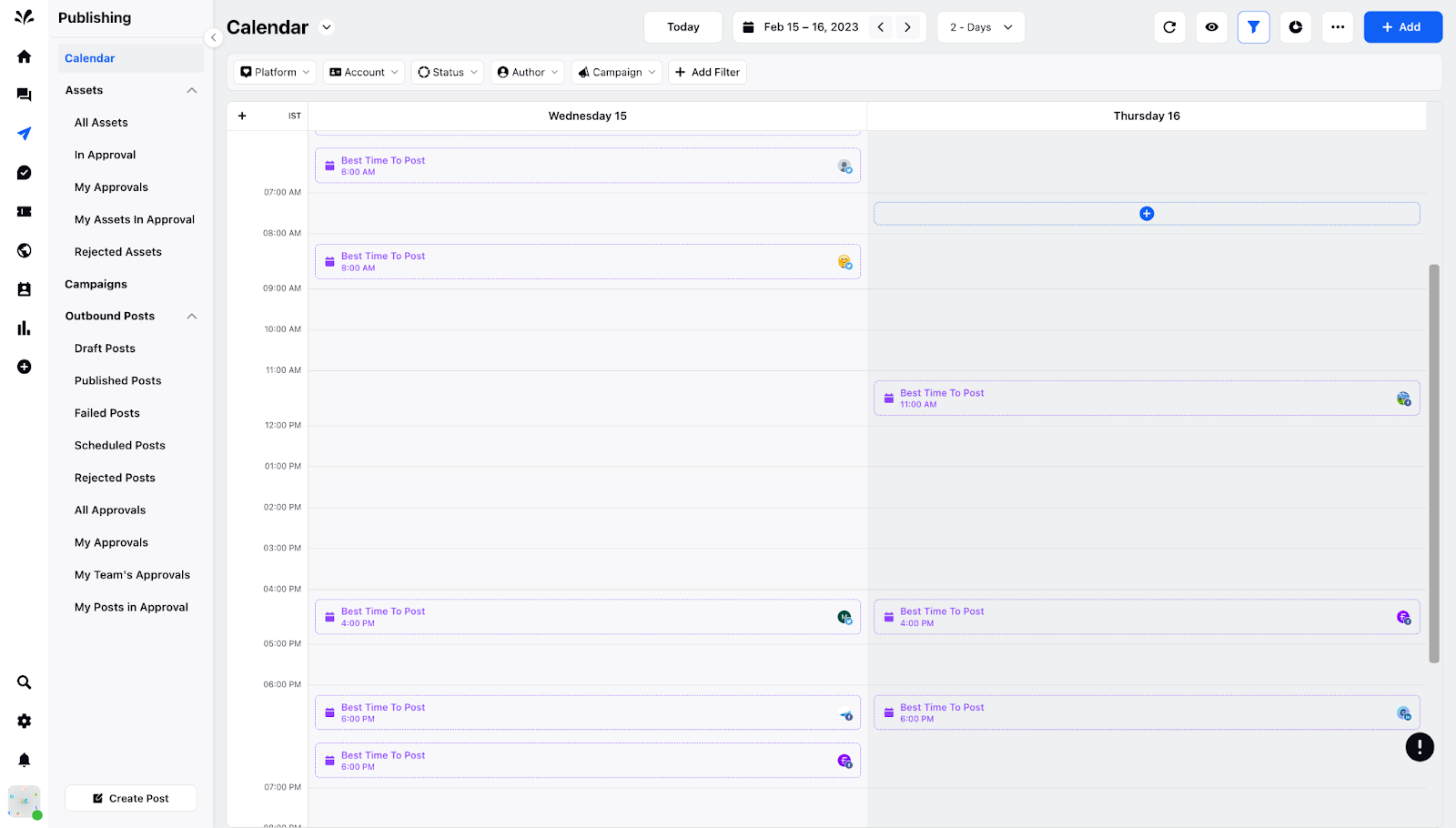Open the Platform filter dropdown
The height and width of the screenshot is (828, 1456).
(275, 72)
